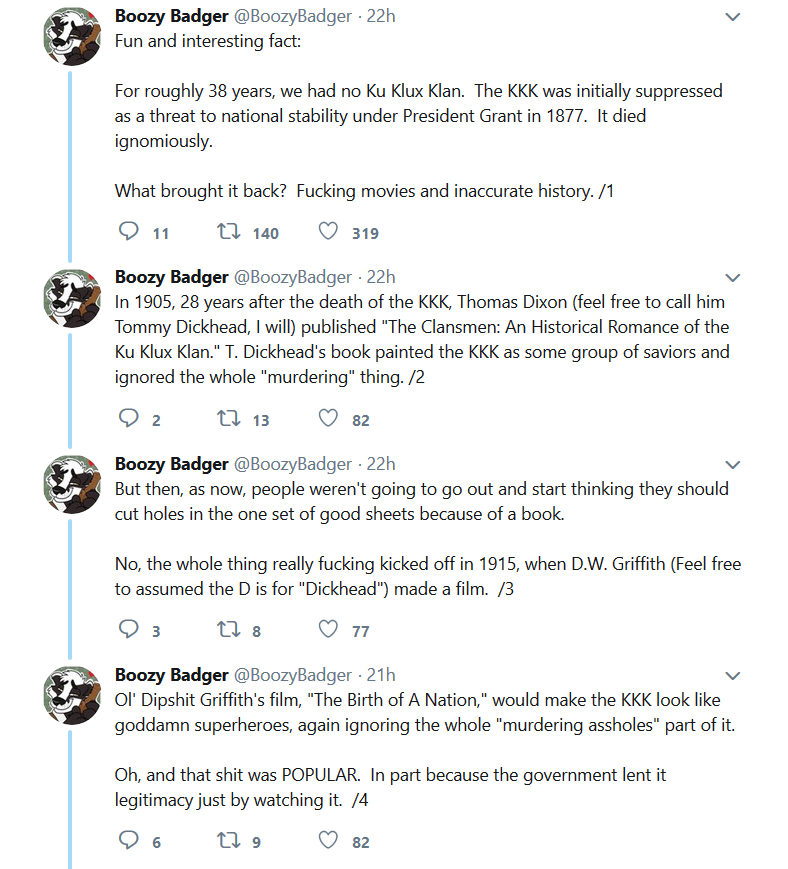Retweet the tweet with 9 retweets
This screenshot has width=788, height=869.
[x=228, y=840]
